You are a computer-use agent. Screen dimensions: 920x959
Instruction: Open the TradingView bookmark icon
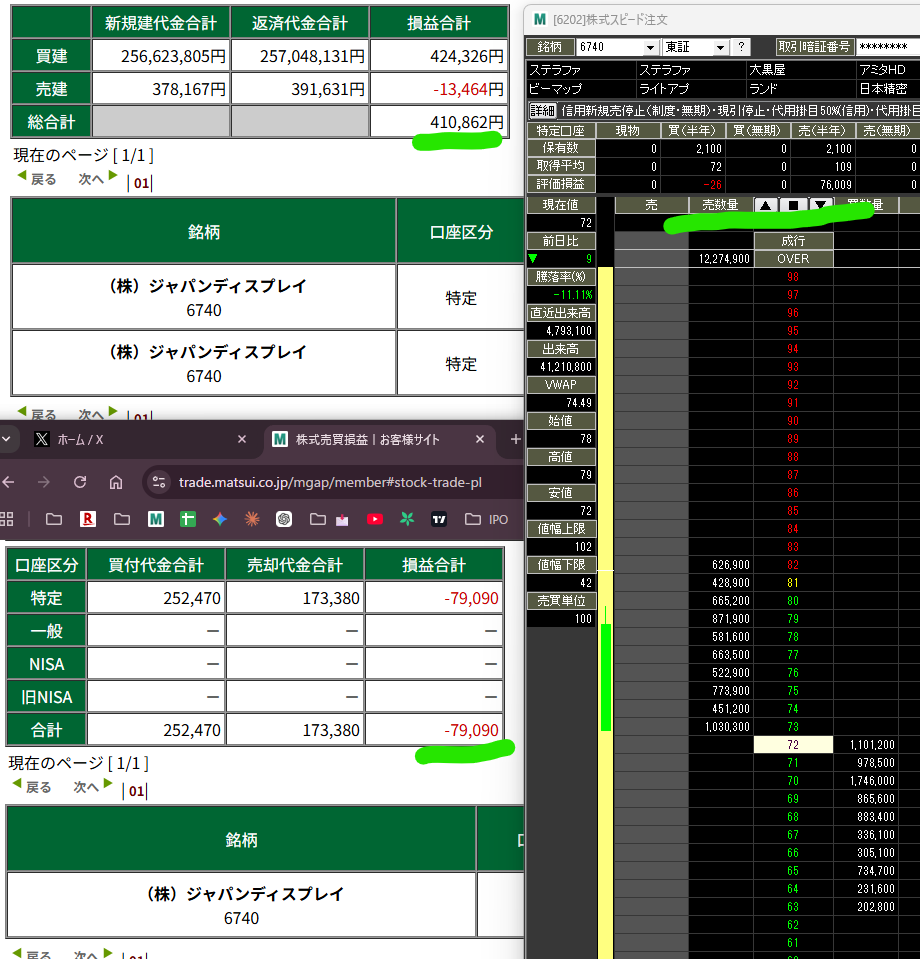click(438, 519)
